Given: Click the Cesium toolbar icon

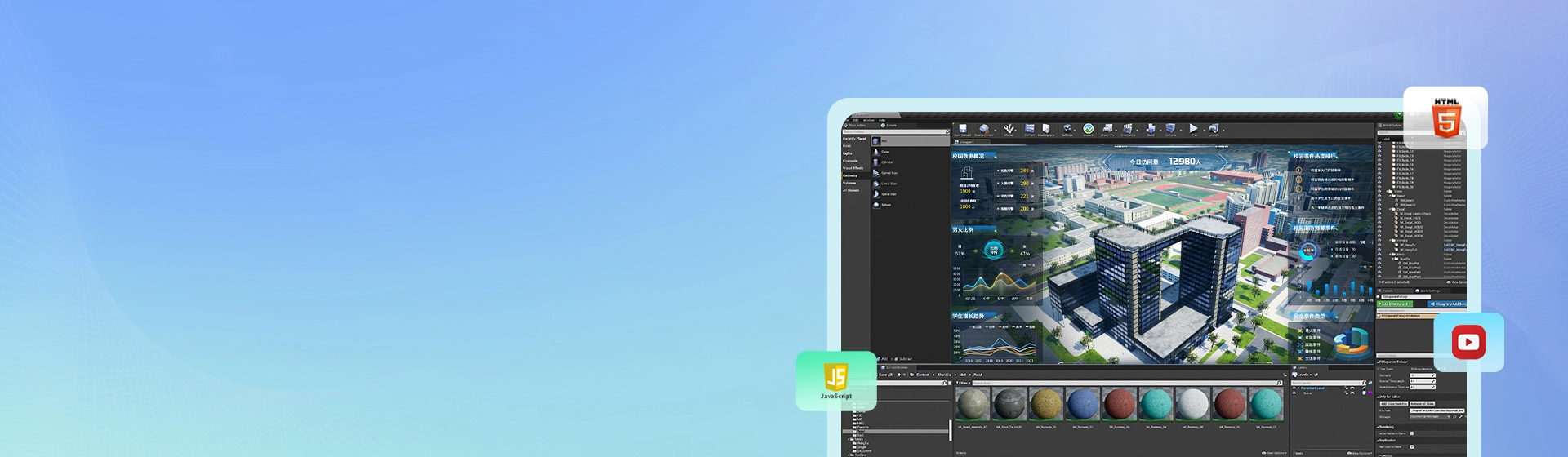Looking at the screenshot, I should click(1088, 130).
